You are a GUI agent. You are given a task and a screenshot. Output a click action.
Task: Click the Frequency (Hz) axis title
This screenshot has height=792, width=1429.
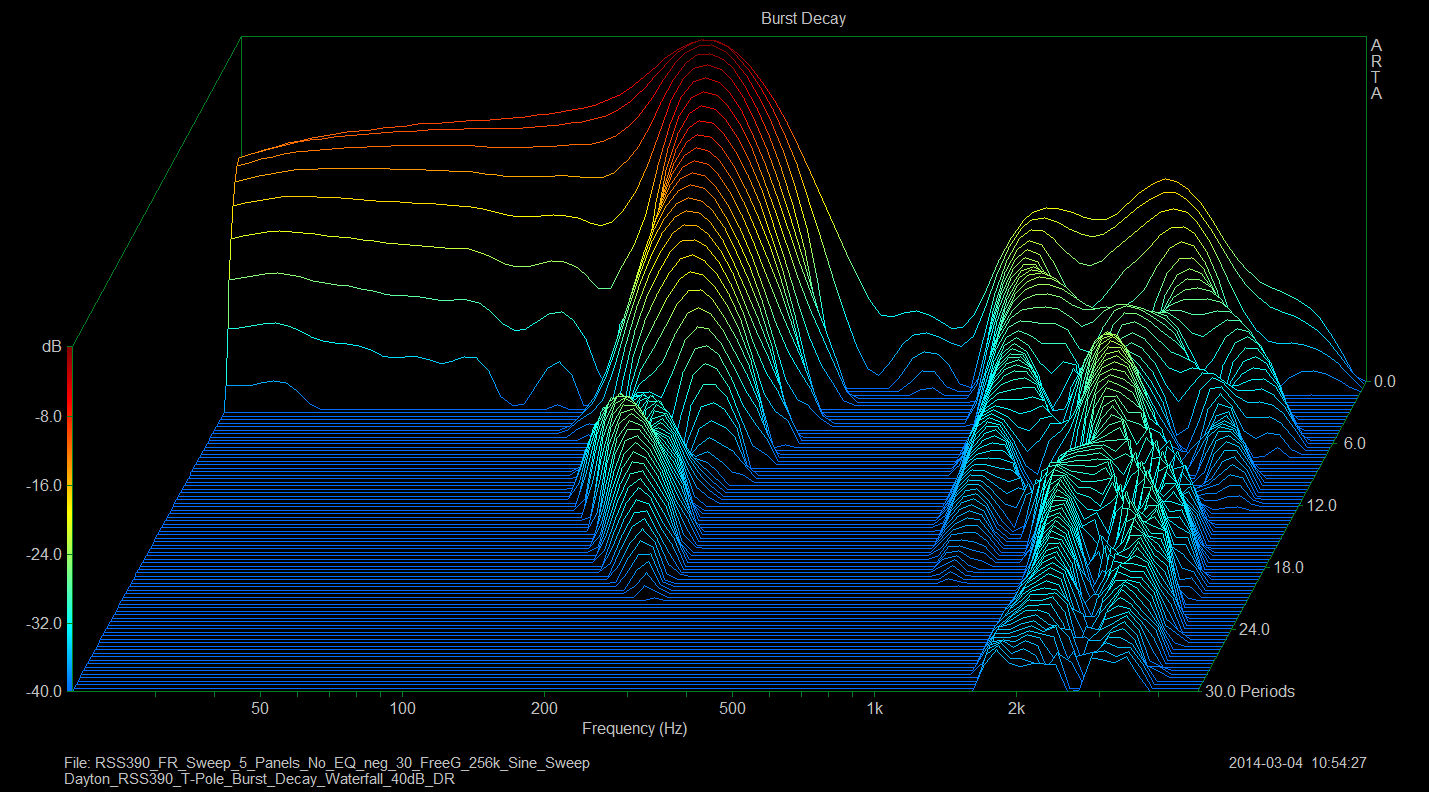[634, 729]
